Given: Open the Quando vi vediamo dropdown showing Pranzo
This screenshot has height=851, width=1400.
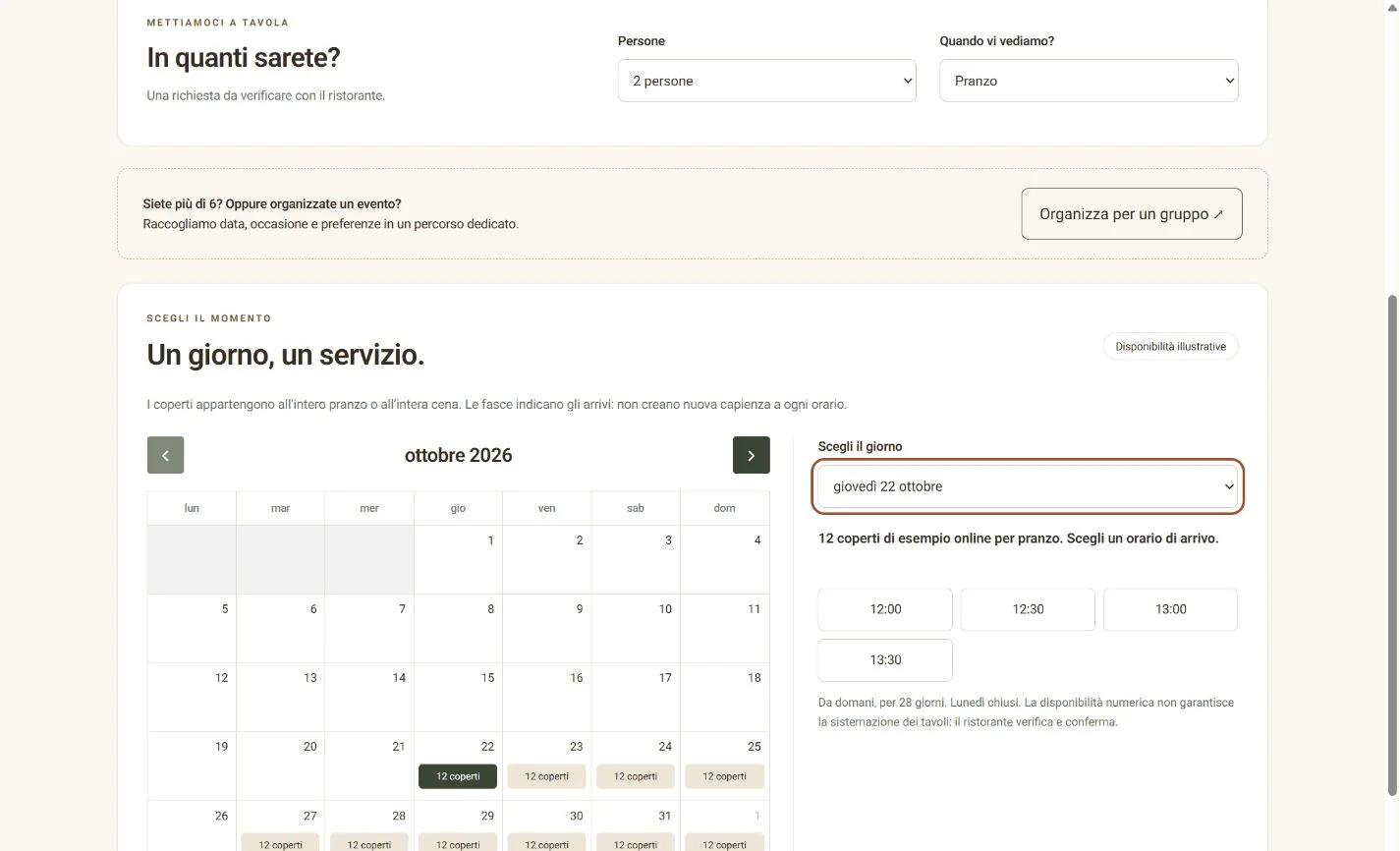Looking at the screenshot, I should pos(1089,81).
